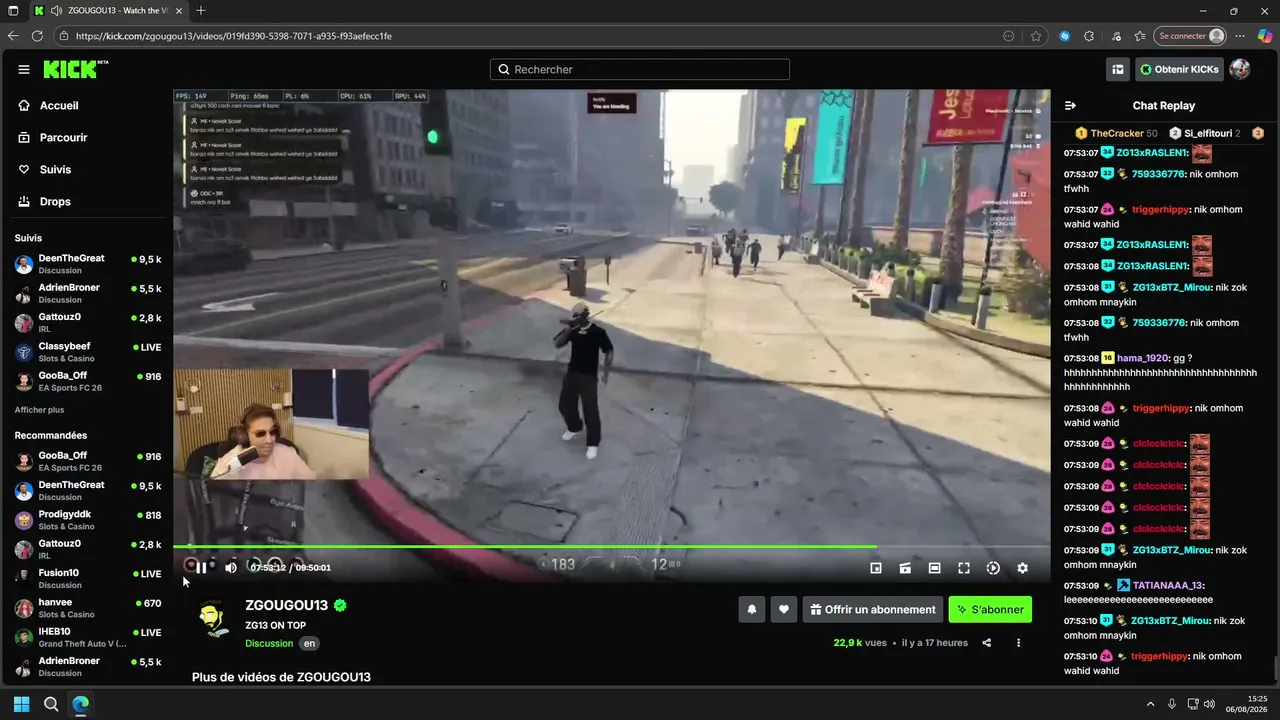Click TATIANAAA_13 username in chat
This screenshot has height=720, width=1280.
click(x=1170, y=585)
